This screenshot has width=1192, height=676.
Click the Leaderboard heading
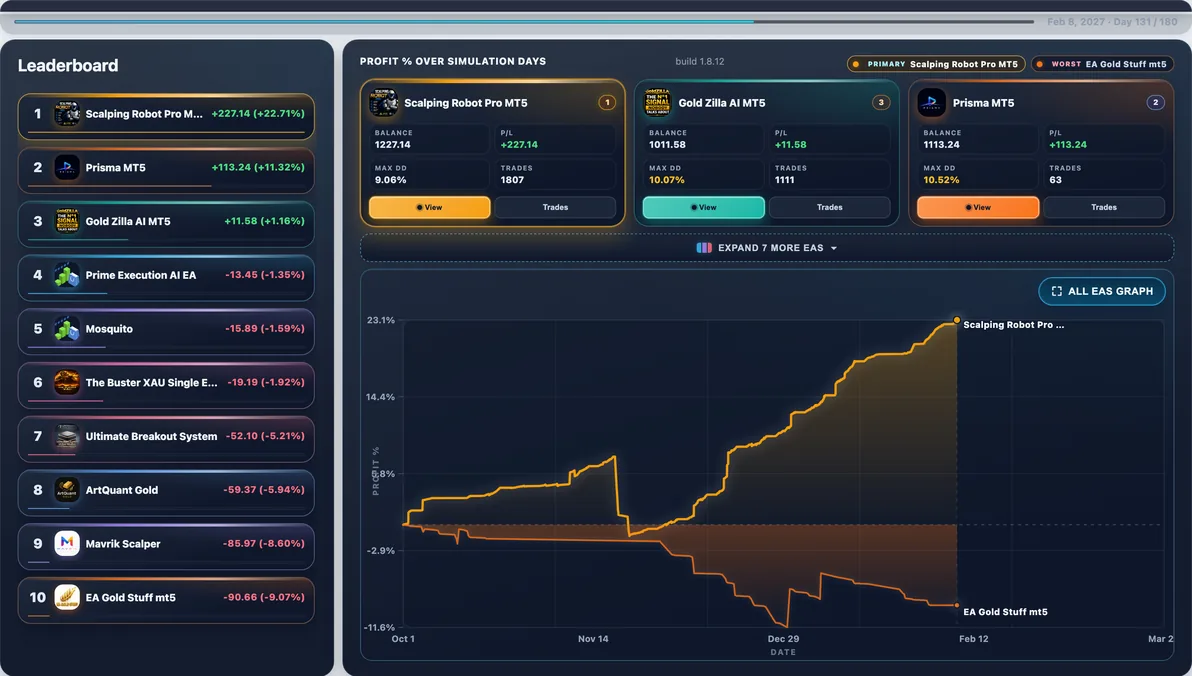coord(68,65)
